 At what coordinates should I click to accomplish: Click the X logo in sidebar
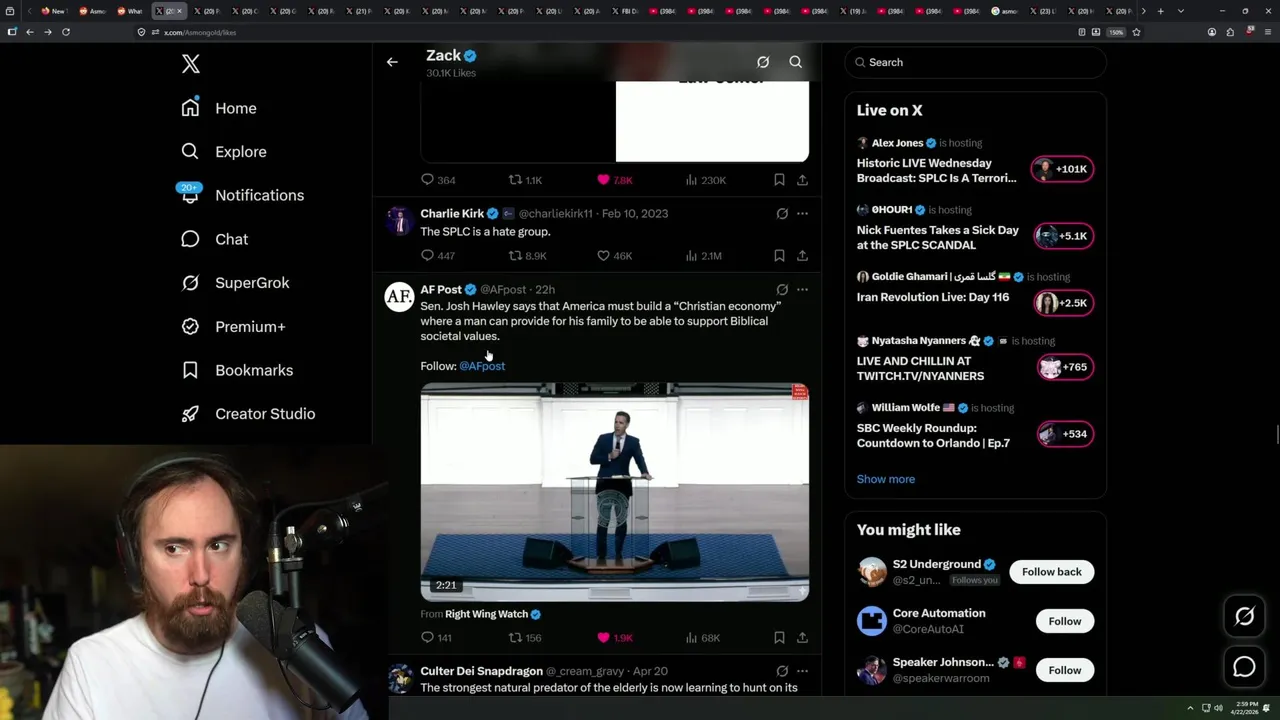pyautogui.click(x=191, y=64)
